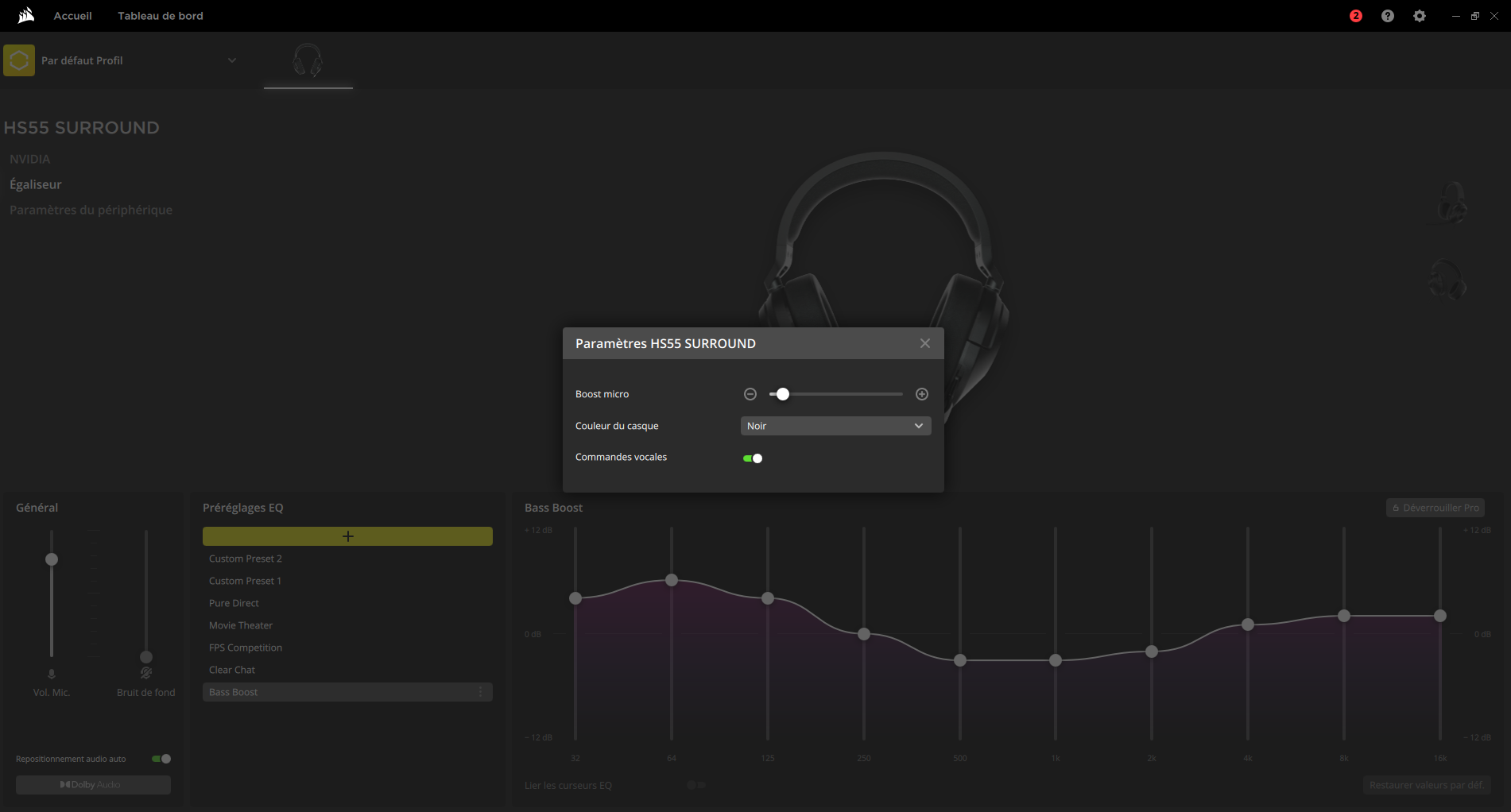The width and height of the screenshot is (1511, 812).
Task: Open the Couleur du casque dropdown
Action: pos(835,426)
